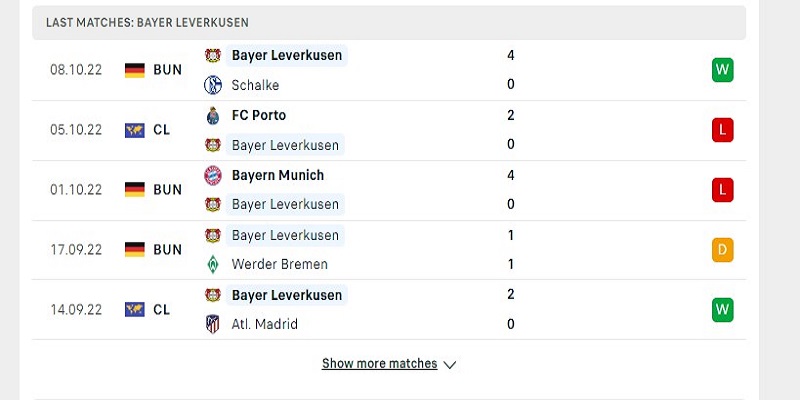Click the FC Porto club crest

[213, 116]
